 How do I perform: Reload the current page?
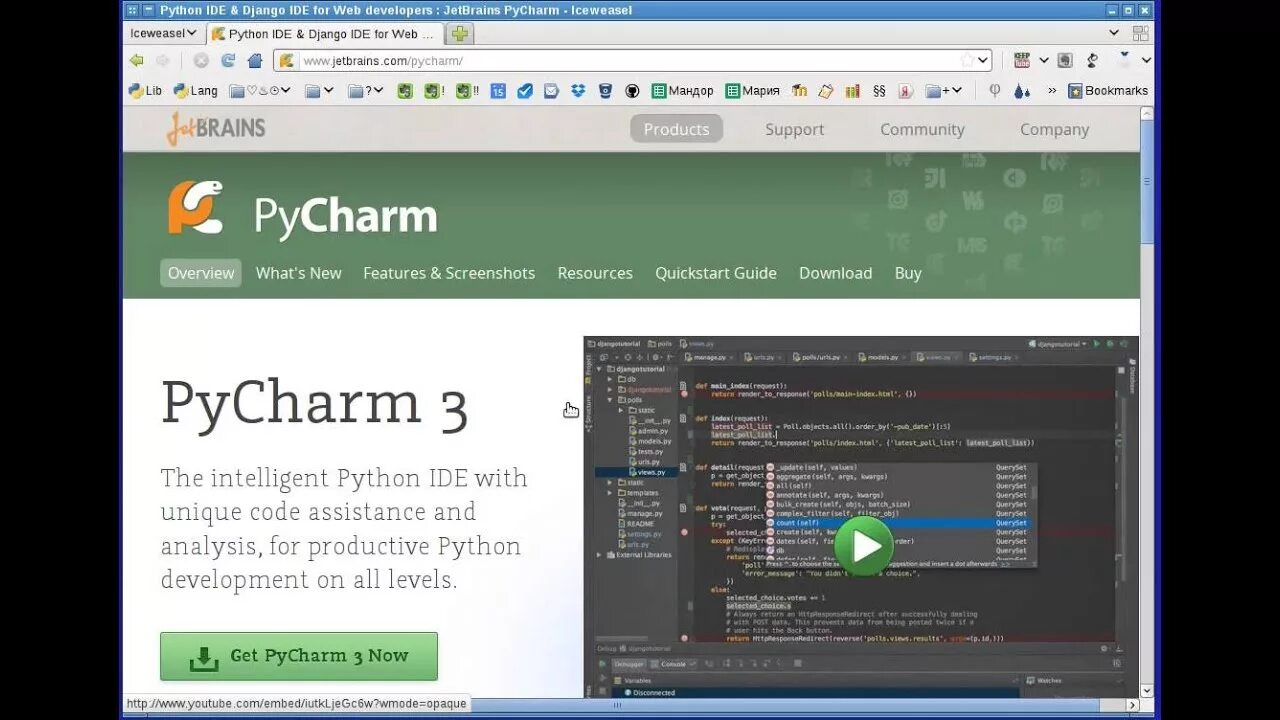tap(228, 60)
